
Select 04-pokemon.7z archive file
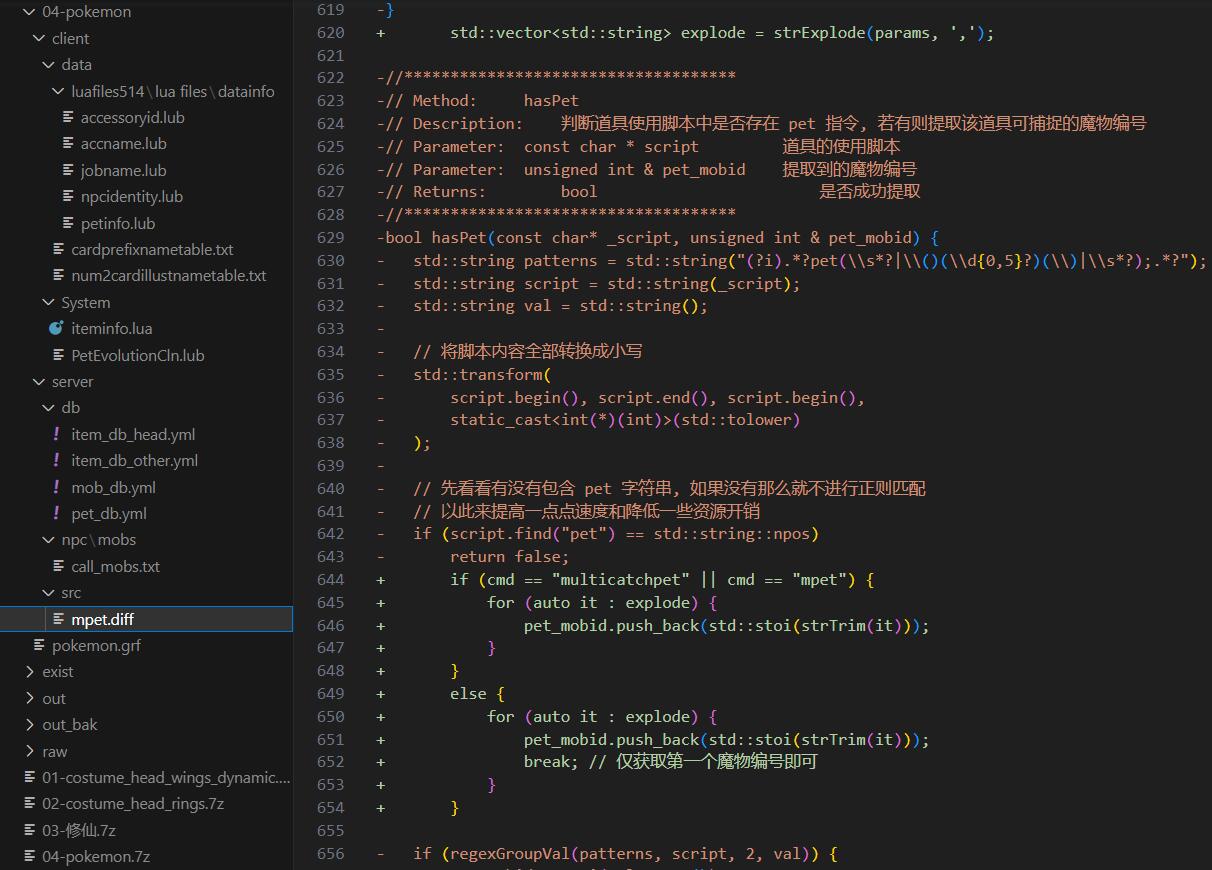click(x=95, y=857)
